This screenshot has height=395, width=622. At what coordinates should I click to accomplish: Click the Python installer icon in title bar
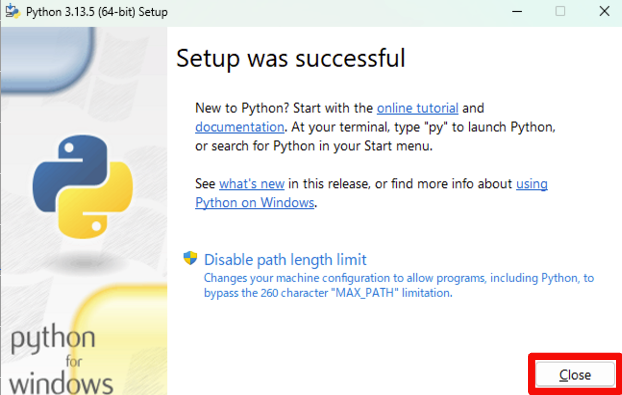tap(12, 12)
